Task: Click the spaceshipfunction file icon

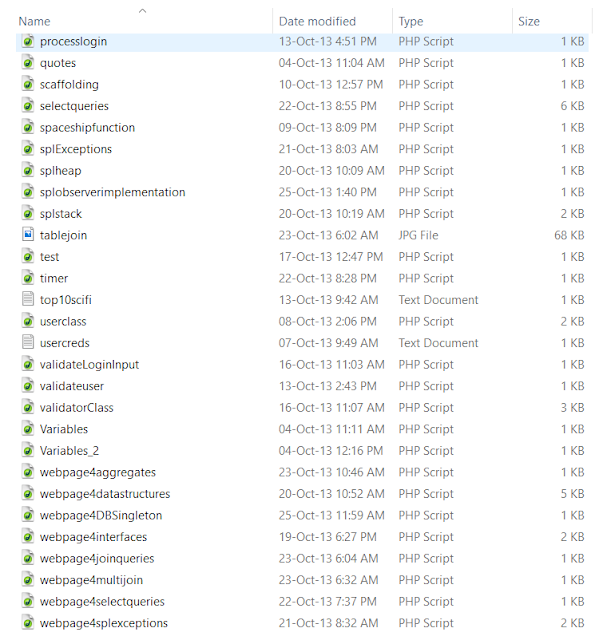Action: [28, 127]
